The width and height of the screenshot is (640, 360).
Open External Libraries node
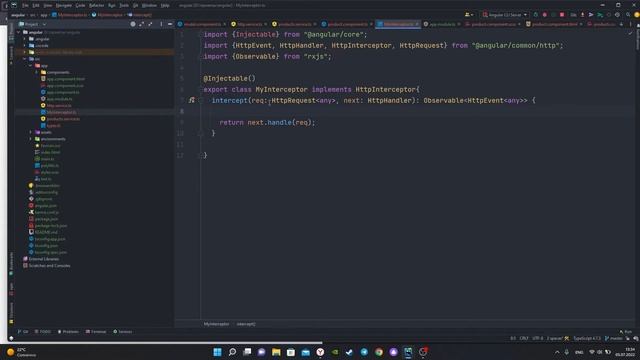[x=44, y=259]
